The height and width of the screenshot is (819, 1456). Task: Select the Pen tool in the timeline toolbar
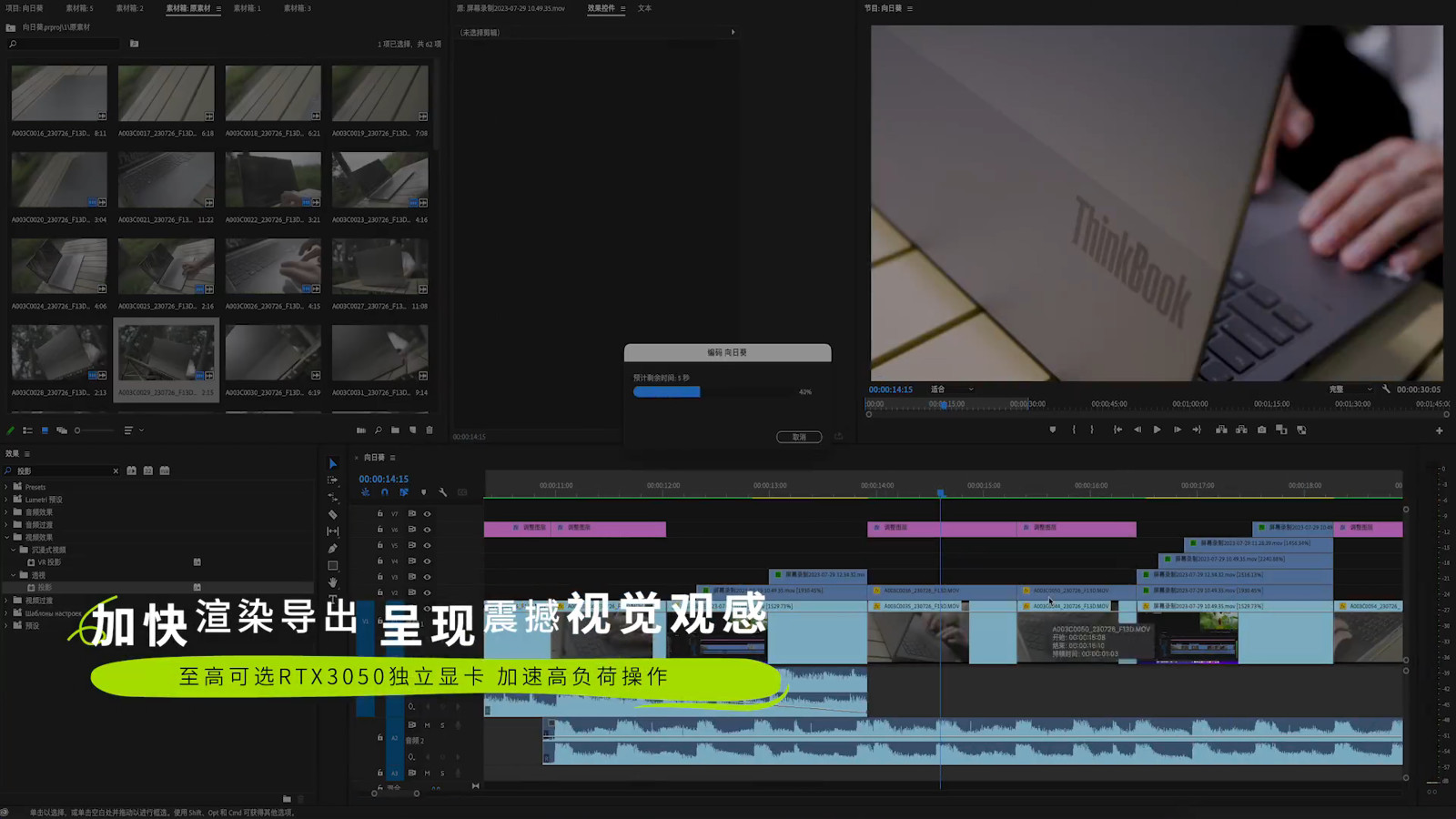333,548
